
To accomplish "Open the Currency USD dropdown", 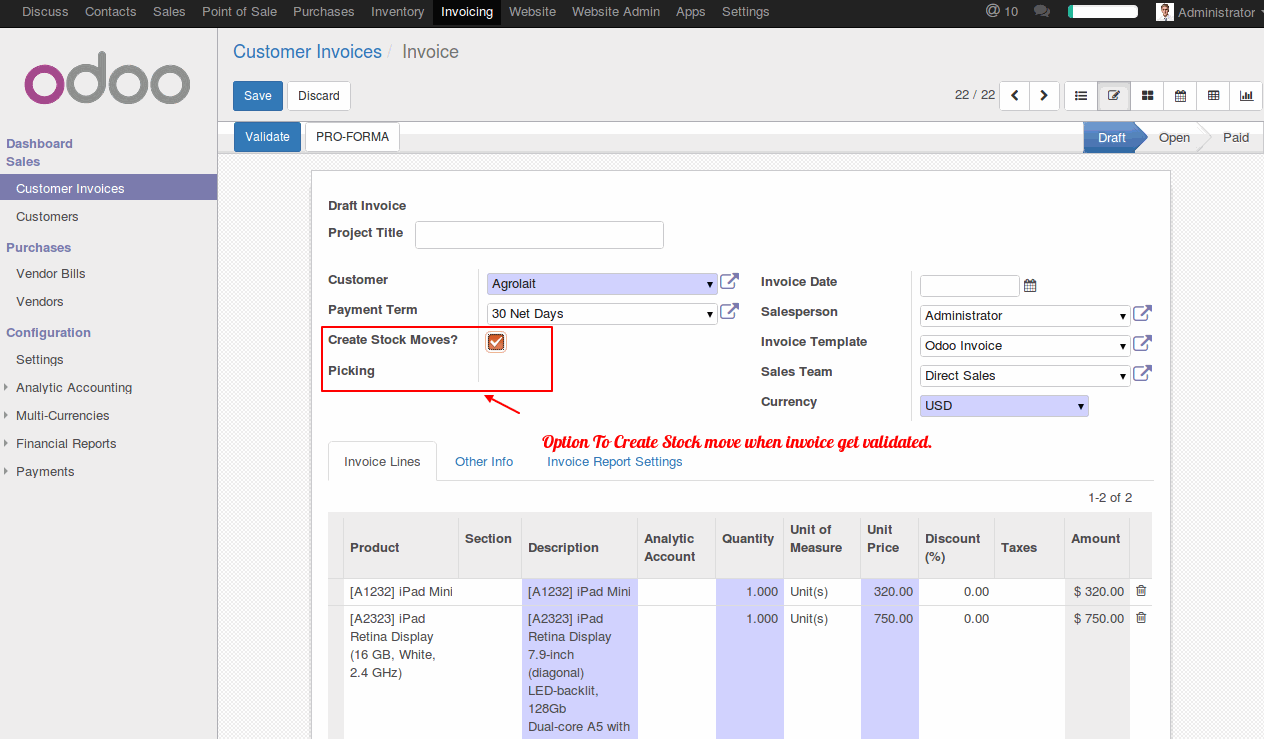I will click(1004, 406).
